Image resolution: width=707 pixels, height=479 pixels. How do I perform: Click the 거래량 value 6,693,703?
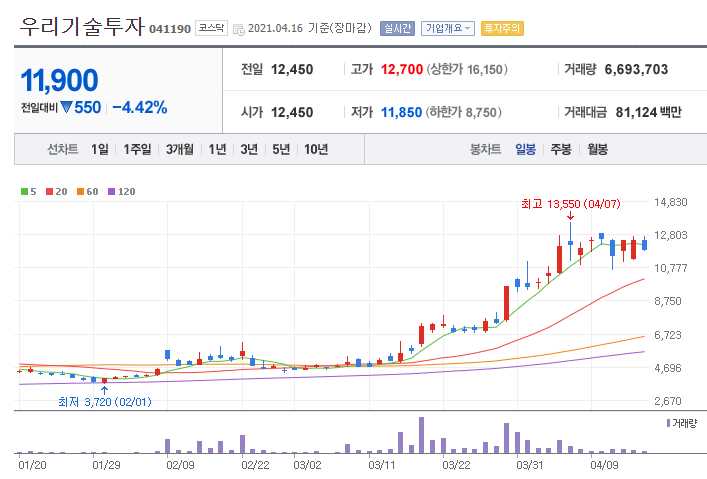click(x=636, y=69)
